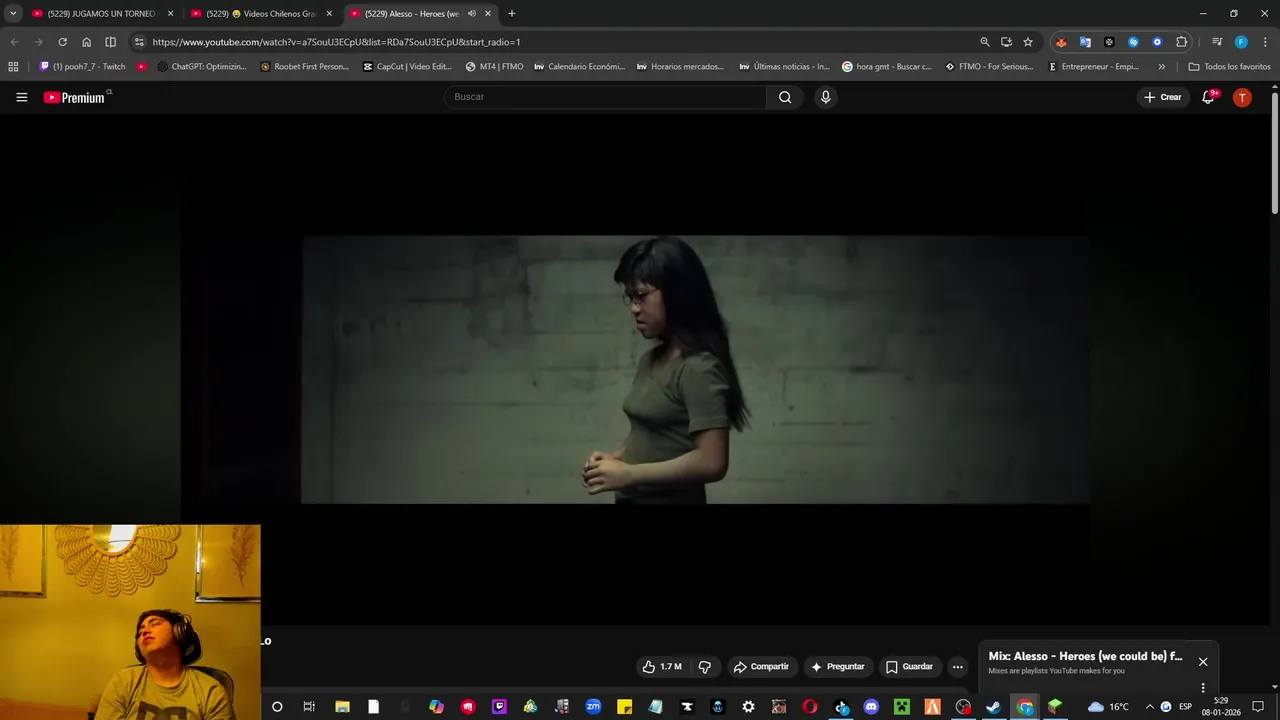Click the Crear create button
This screenshot has width=1280, height=720.
pyautogui.click(x=1163, y=97)
